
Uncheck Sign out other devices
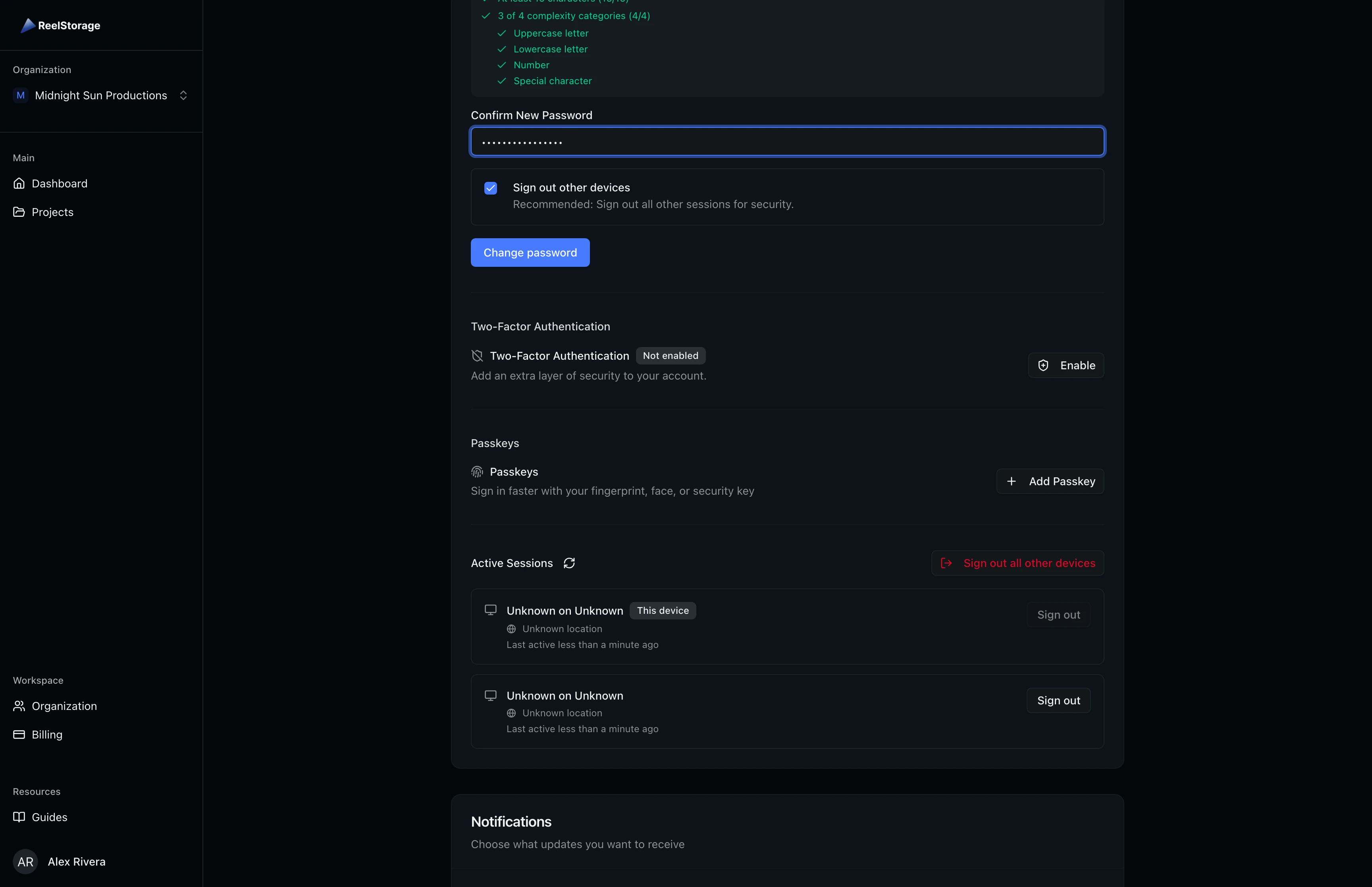tap(490, 188)
